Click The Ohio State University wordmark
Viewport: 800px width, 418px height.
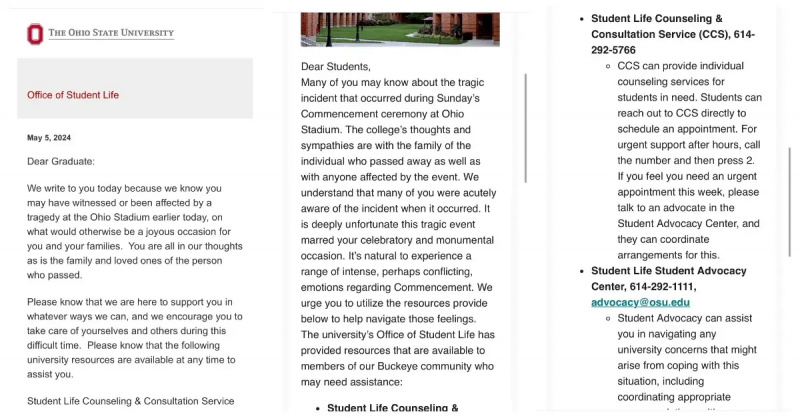pyautogui.click(x=111, y=33)
